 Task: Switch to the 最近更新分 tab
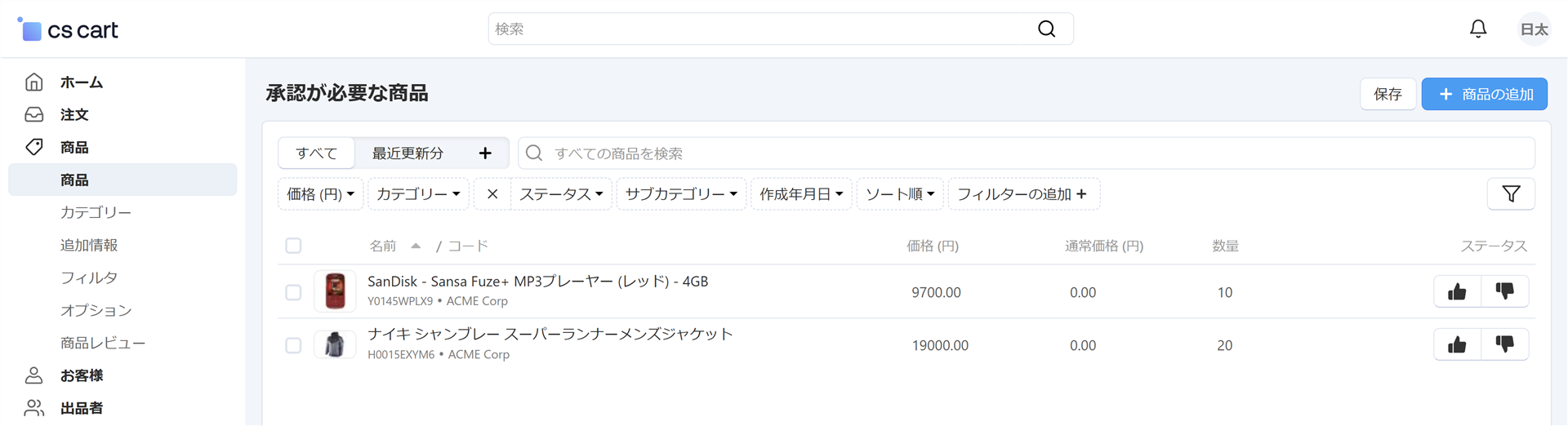pyautogui.click(x=408, y=153)
